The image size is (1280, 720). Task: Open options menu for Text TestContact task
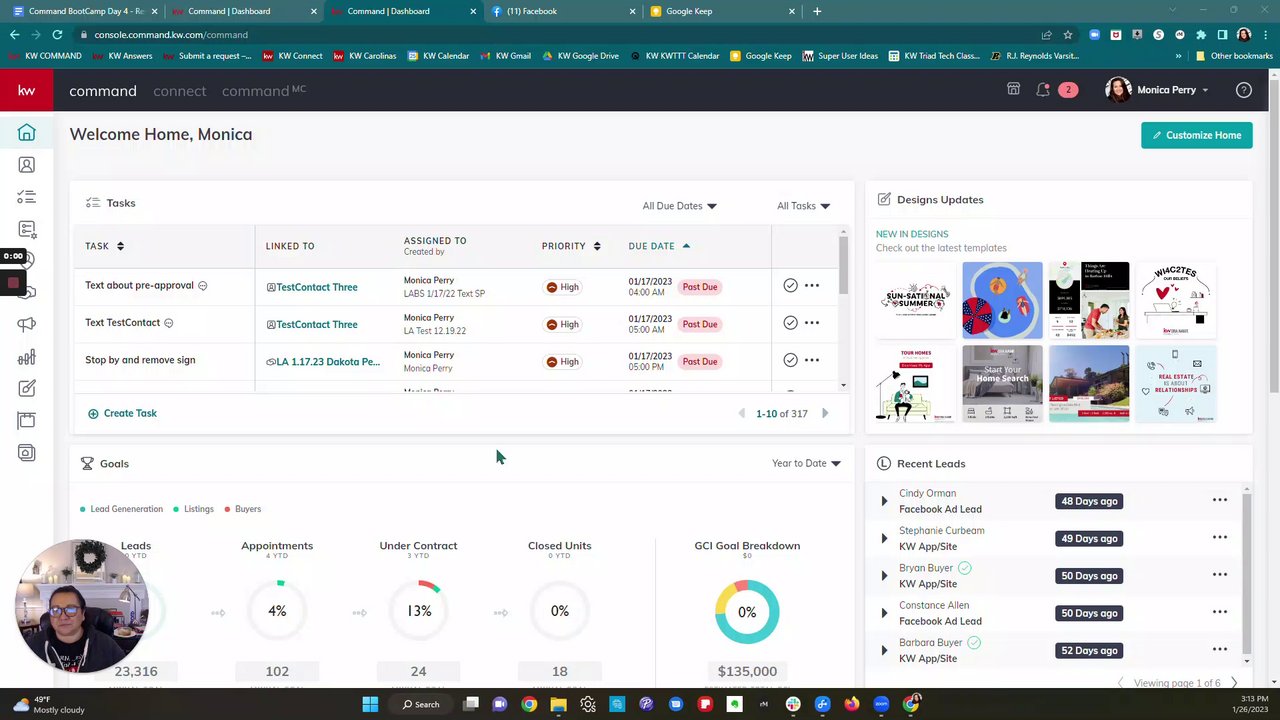(x=812, y=323)
